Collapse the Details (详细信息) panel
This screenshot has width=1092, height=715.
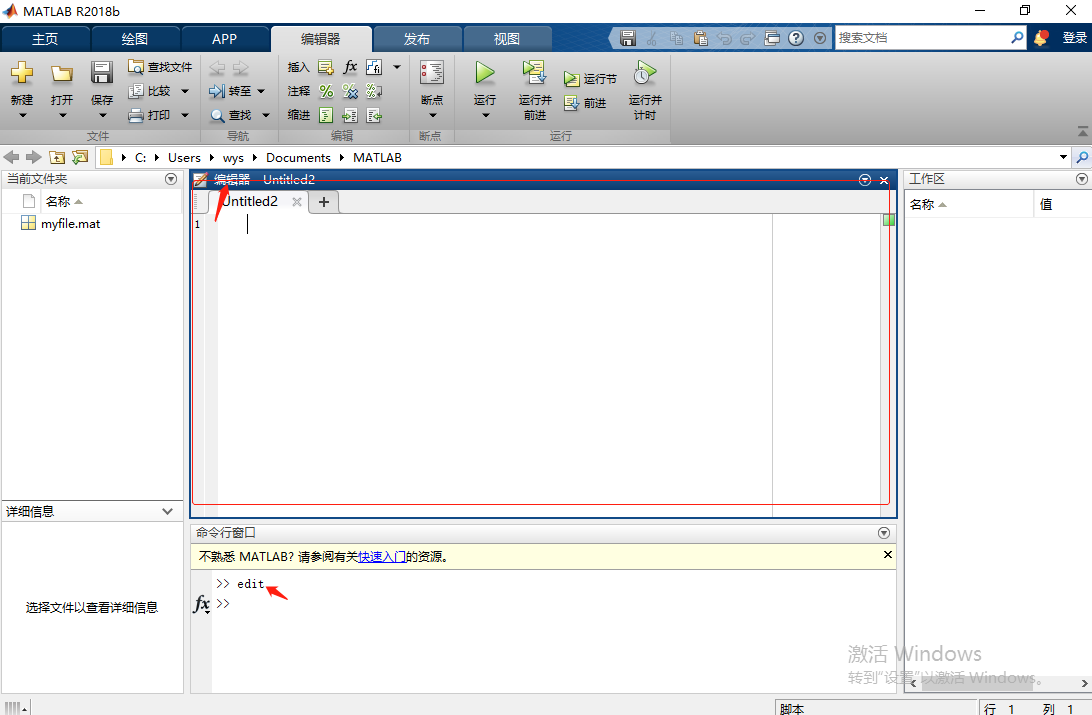(167, 511)
